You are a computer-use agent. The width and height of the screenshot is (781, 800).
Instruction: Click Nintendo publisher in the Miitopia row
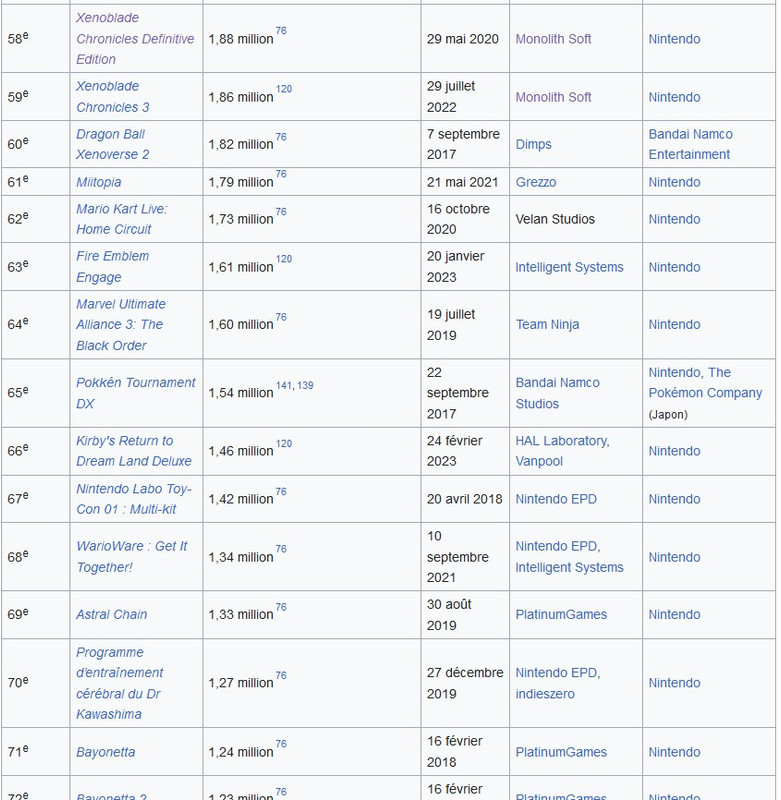coord(674,182)
